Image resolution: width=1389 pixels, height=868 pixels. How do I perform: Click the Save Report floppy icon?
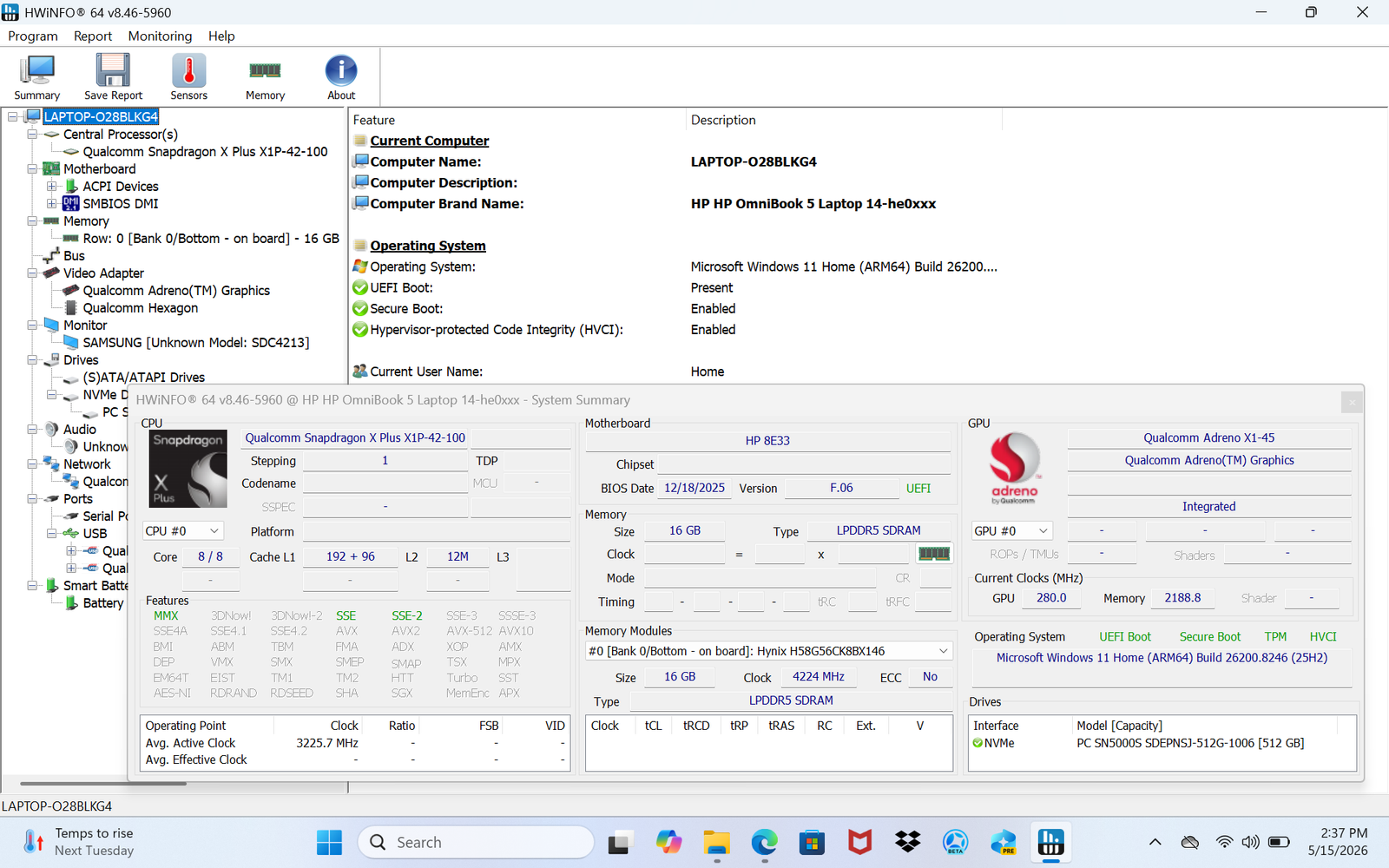click(x=113, y=70)
